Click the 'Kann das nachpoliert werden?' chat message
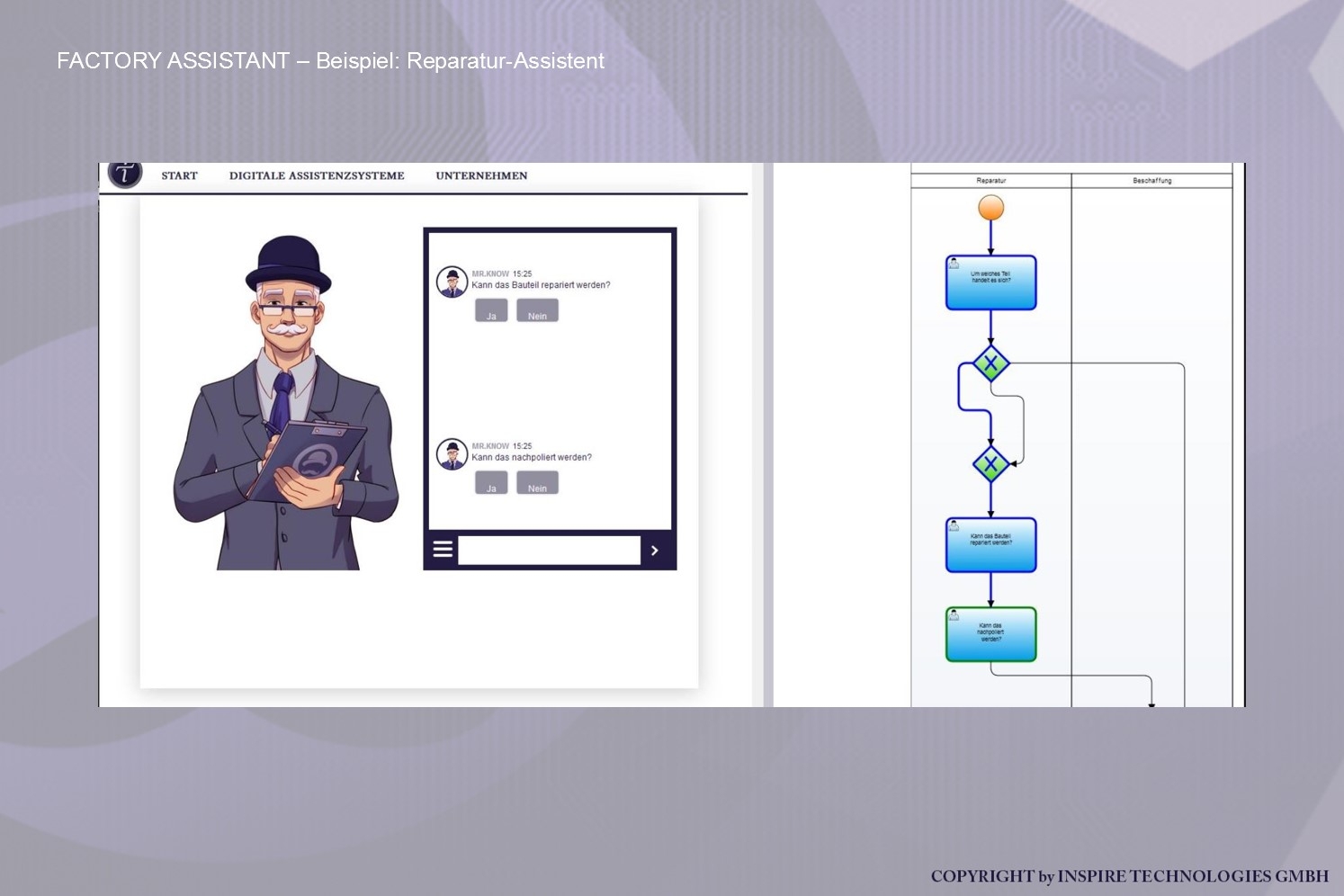This screenshot has height=896, width=1344. click(532, 458)
